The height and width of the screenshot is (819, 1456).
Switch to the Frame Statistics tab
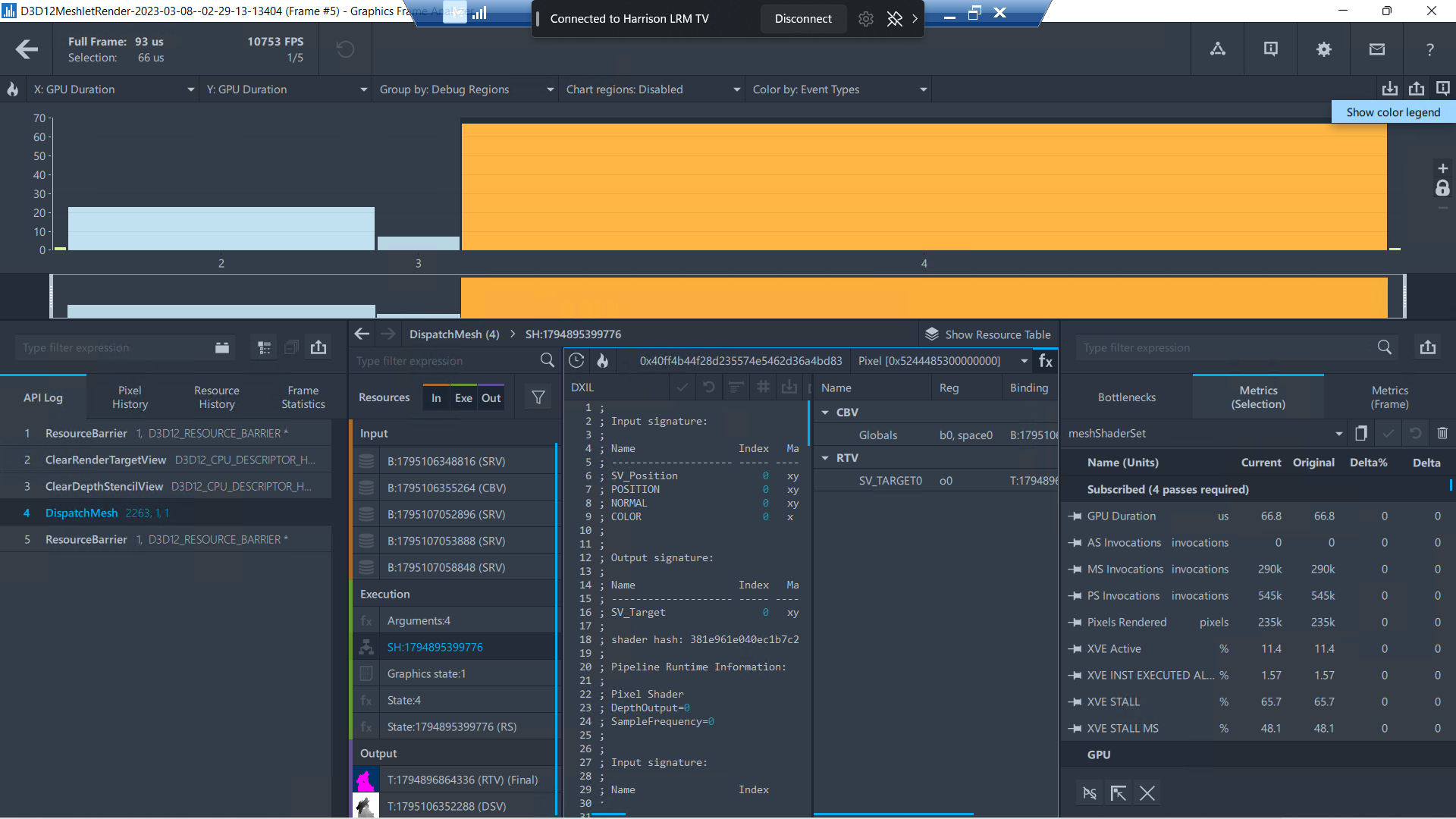(x=303, y=397)
